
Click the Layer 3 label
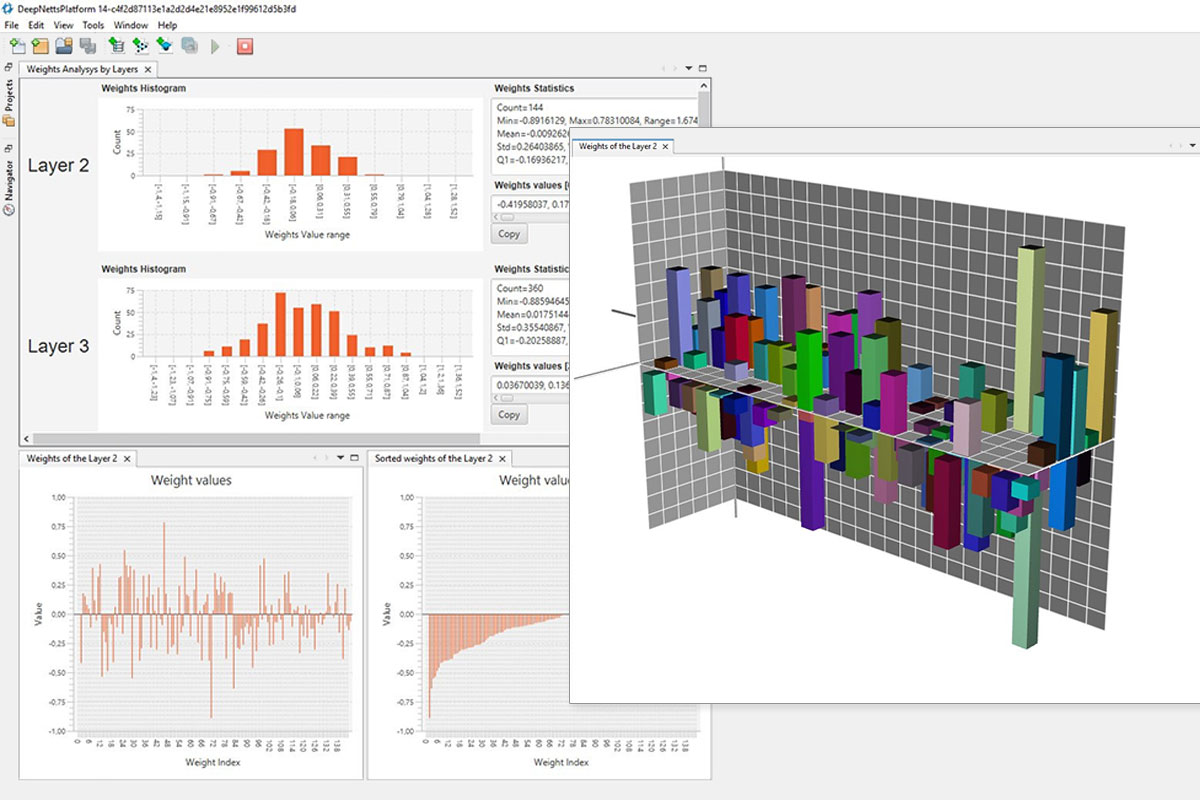pos(58,346)
